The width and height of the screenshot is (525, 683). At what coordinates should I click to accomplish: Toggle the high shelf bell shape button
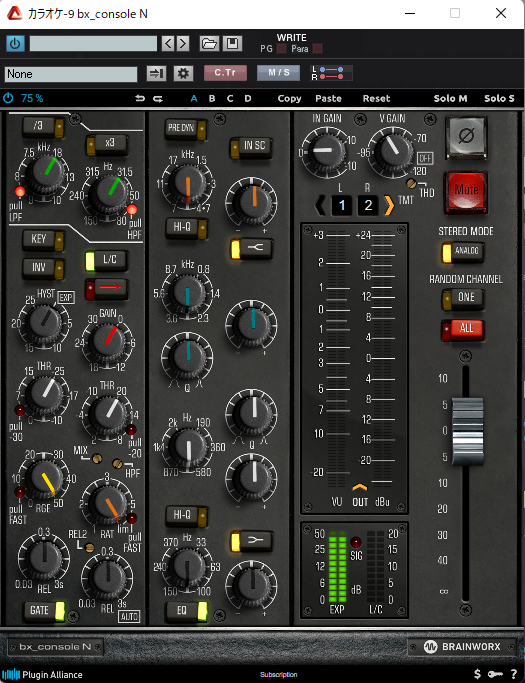pos(252,249)
